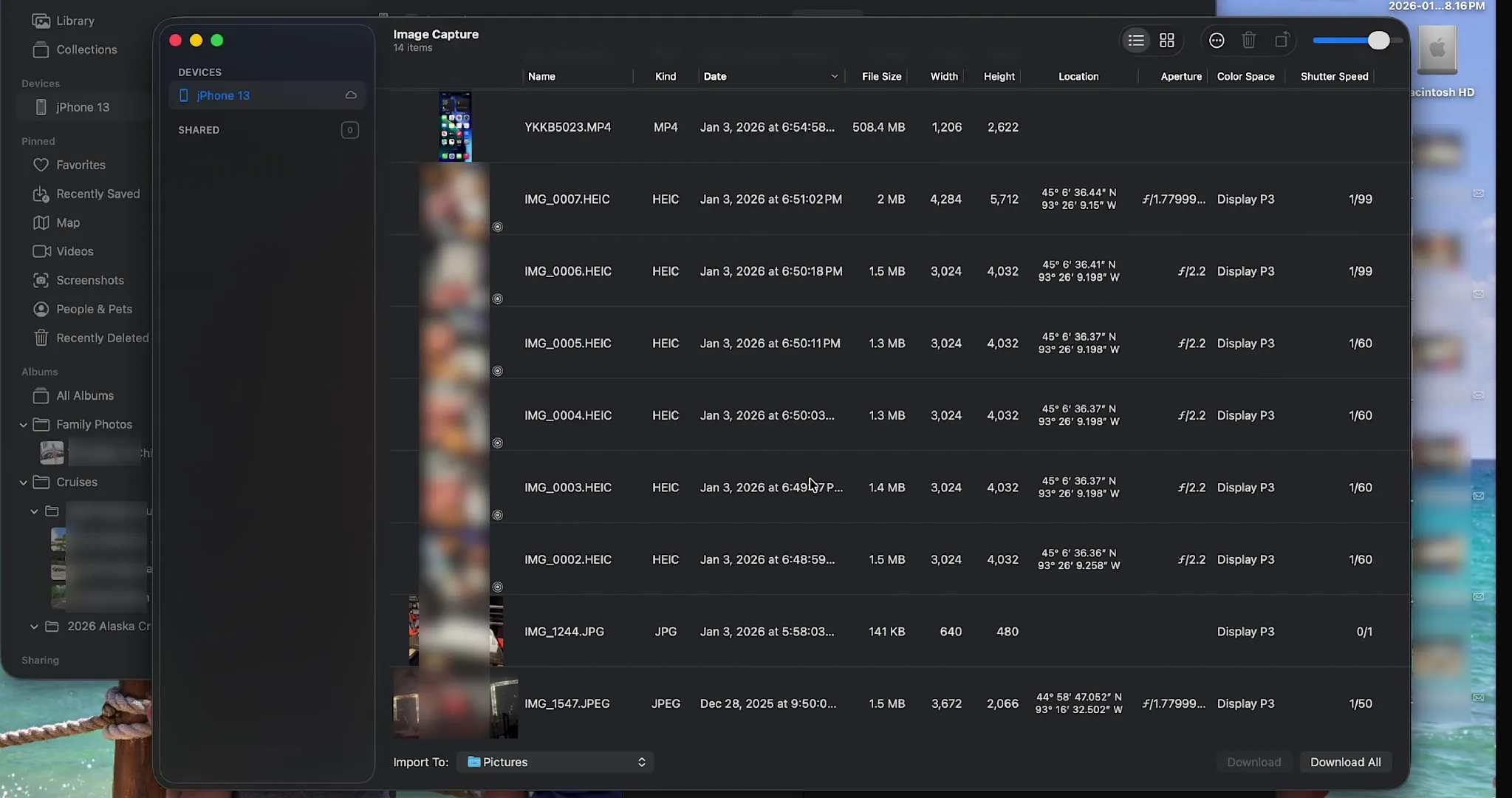Select the IMG_1244.JPG thumbnail
The width and height of the screenshot is (1512, 798).
[x=456, y=632]
